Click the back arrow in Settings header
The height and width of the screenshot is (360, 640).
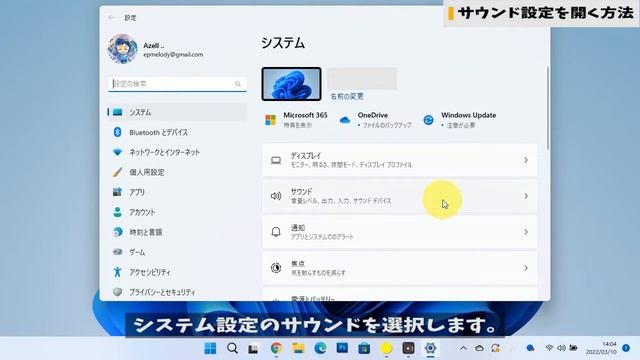click(111, 18)
